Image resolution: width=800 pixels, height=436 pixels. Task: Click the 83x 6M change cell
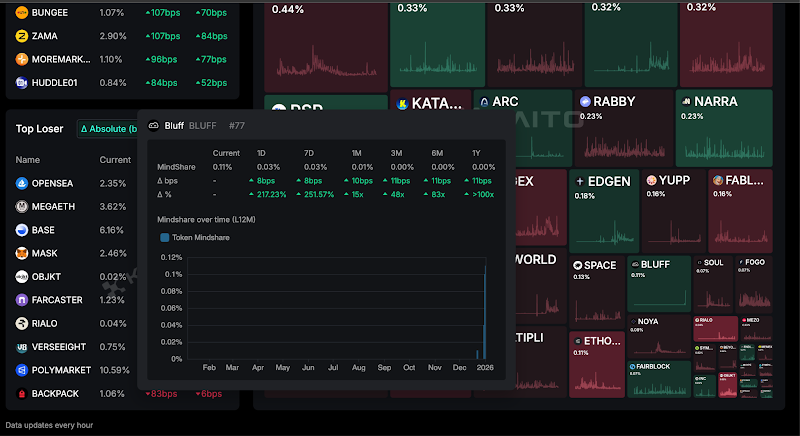coord(434,194)
